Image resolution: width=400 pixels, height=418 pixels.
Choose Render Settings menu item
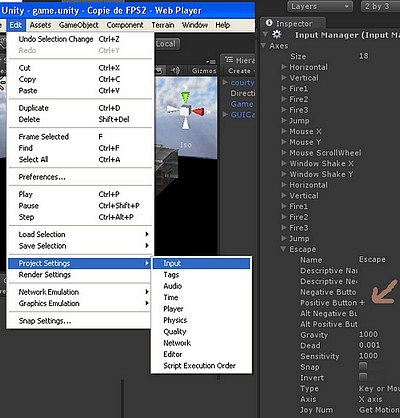click(x=80, y=275)
